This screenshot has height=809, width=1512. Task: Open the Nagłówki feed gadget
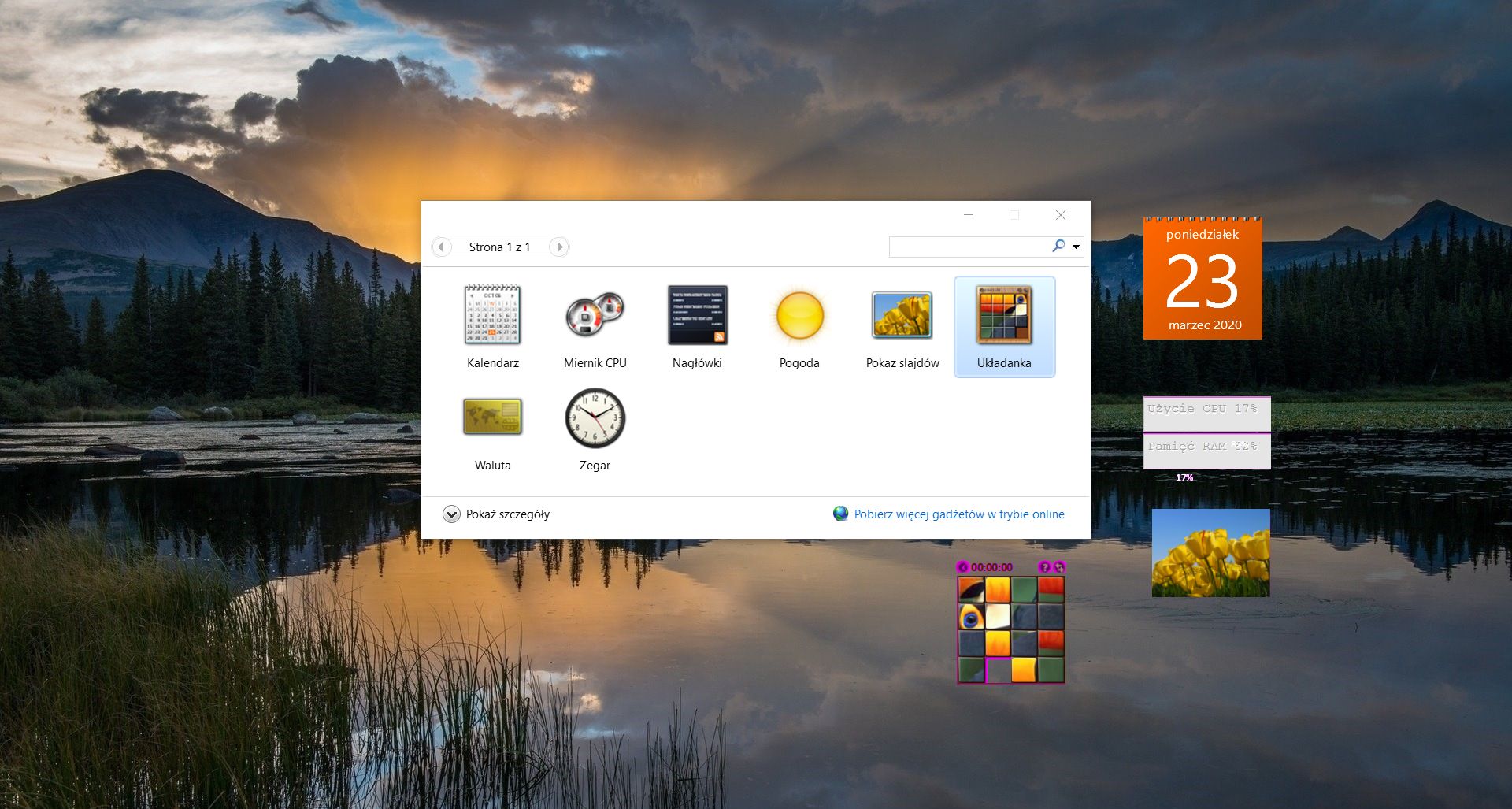697,315
